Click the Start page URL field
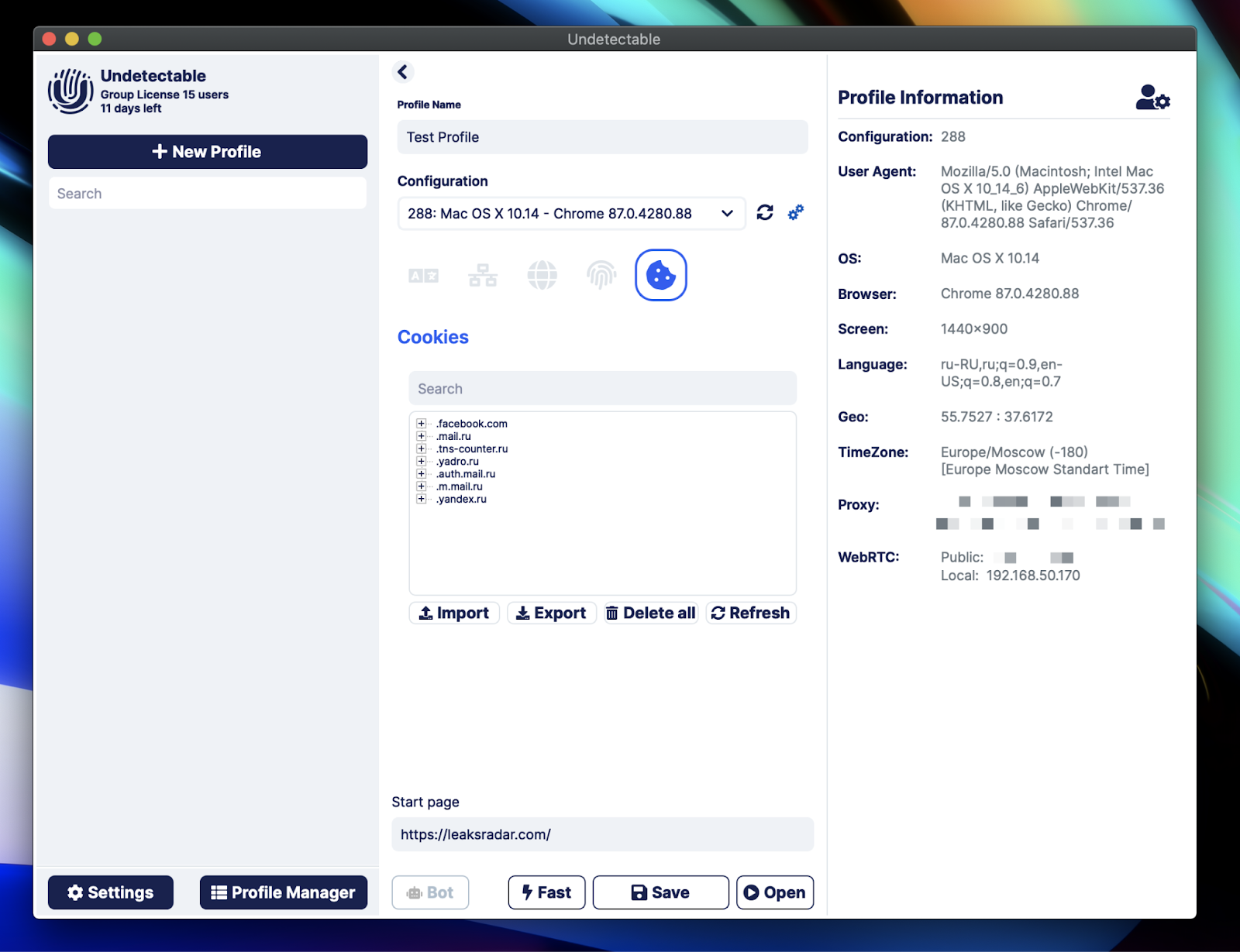Viewport: 1240px width, 952px height. pyautogui.click(x=603, y=834)
